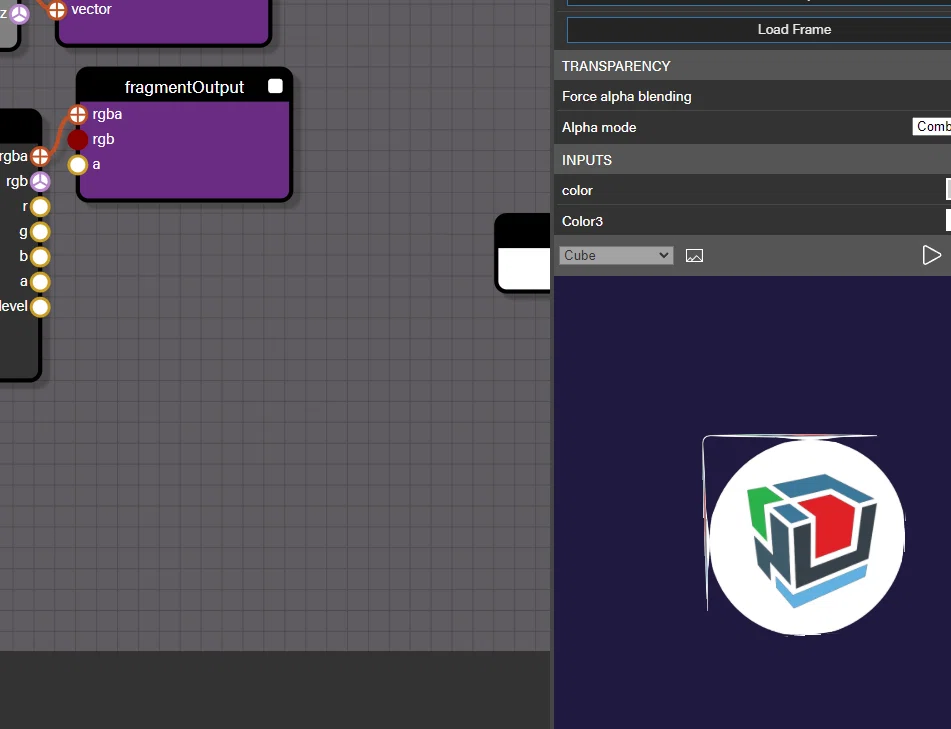This screenshot has height=729, width=951.
Task: Select the fragmentOutput node title
Action: 184,87
